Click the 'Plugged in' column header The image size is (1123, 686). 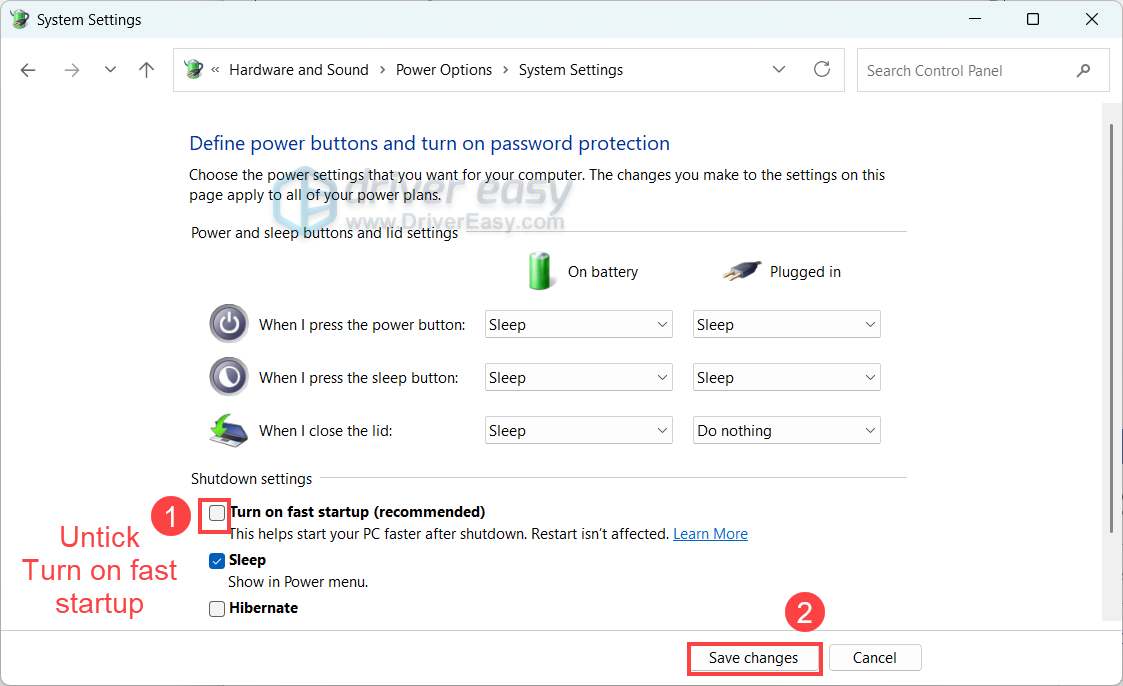[805, 271]
